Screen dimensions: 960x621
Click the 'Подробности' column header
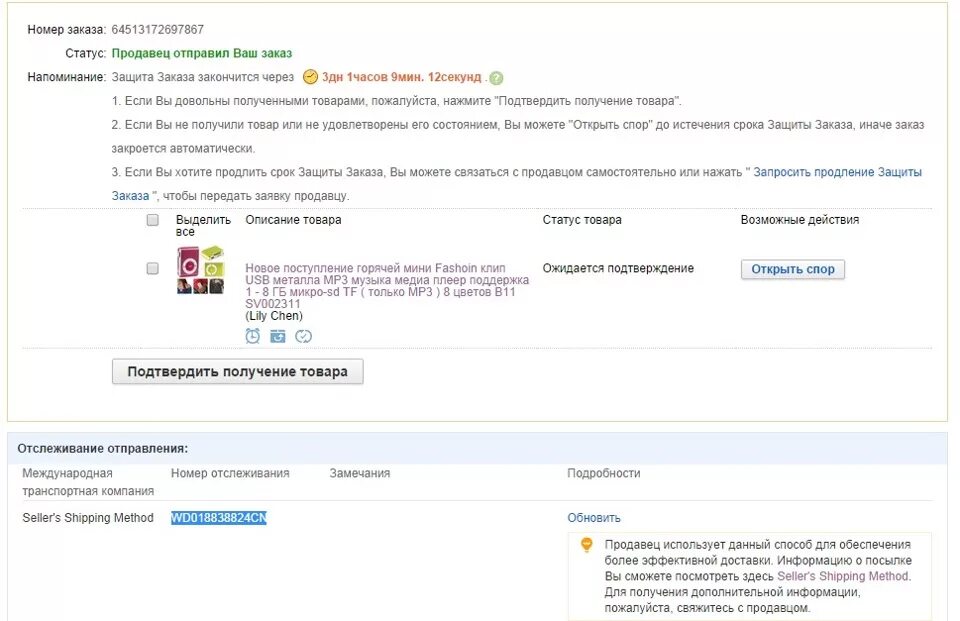coord(604,473)
